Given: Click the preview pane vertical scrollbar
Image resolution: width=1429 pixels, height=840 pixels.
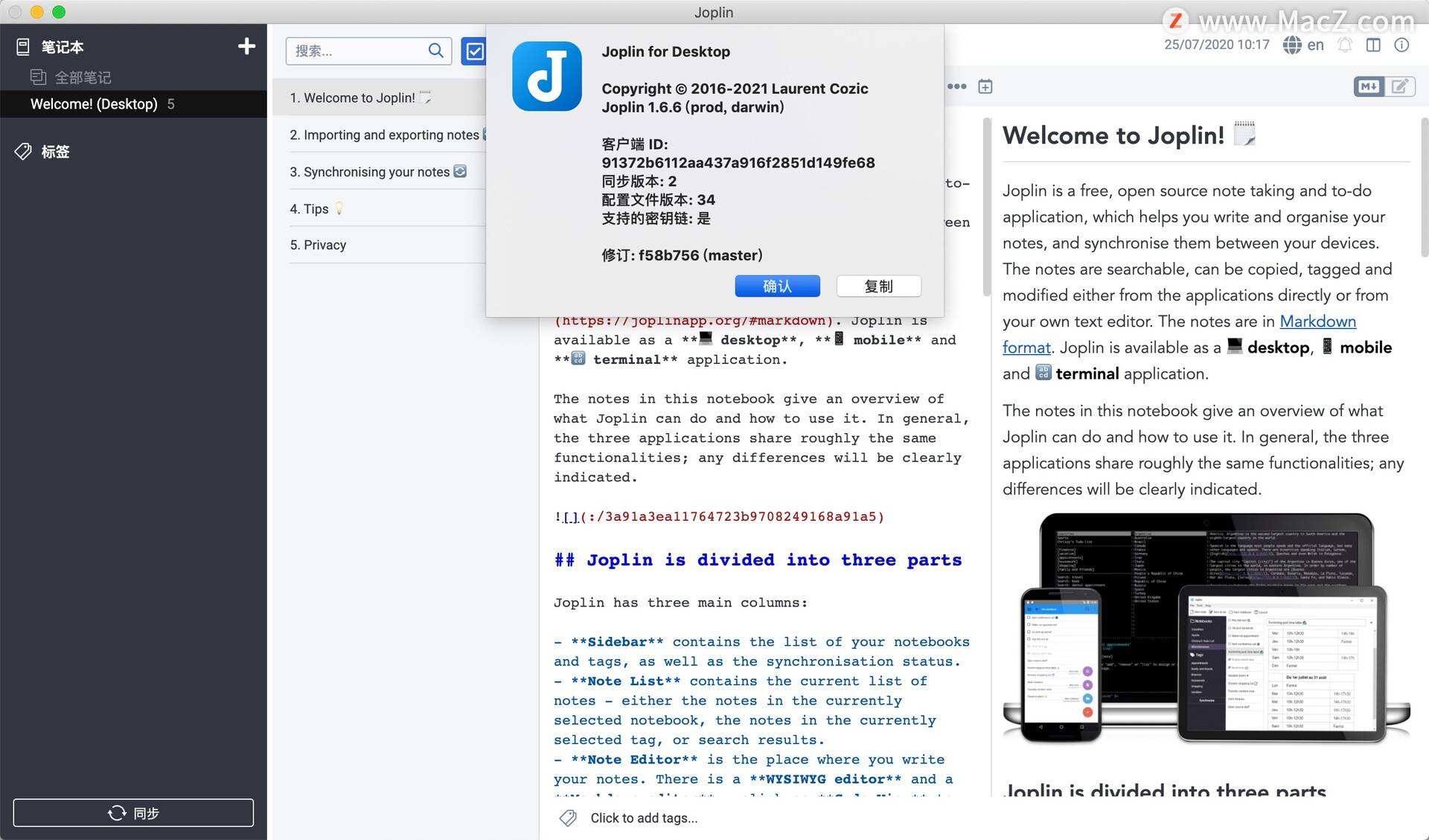Looking at the screenshot, I should 1425,186.
